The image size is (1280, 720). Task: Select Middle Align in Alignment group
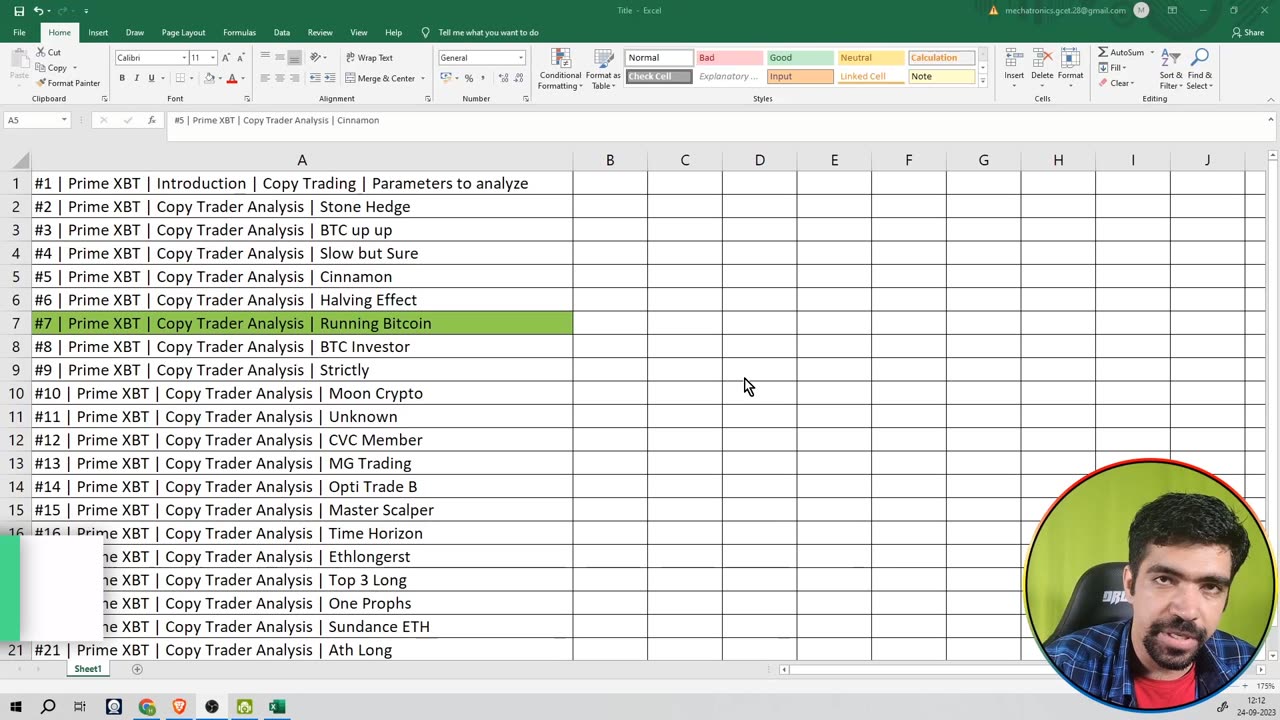click(280, 58)
